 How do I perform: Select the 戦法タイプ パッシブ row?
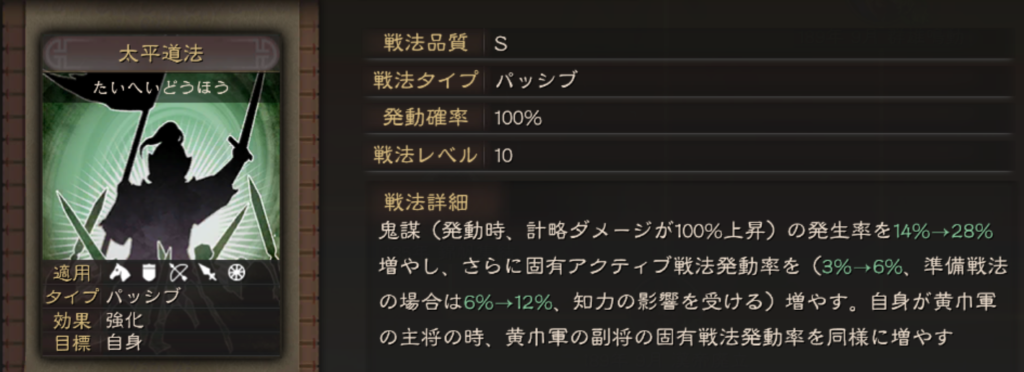click(690, 81)
